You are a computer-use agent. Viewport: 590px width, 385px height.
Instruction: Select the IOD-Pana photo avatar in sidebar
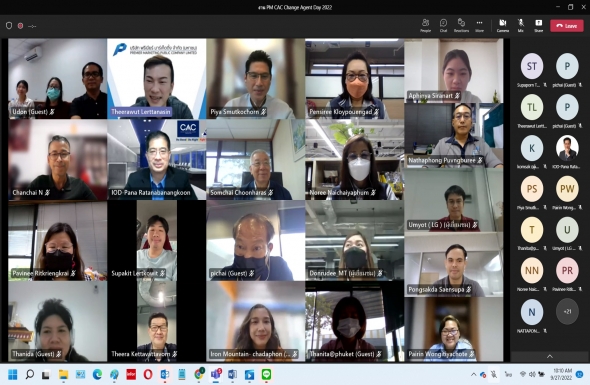(567, 148)
